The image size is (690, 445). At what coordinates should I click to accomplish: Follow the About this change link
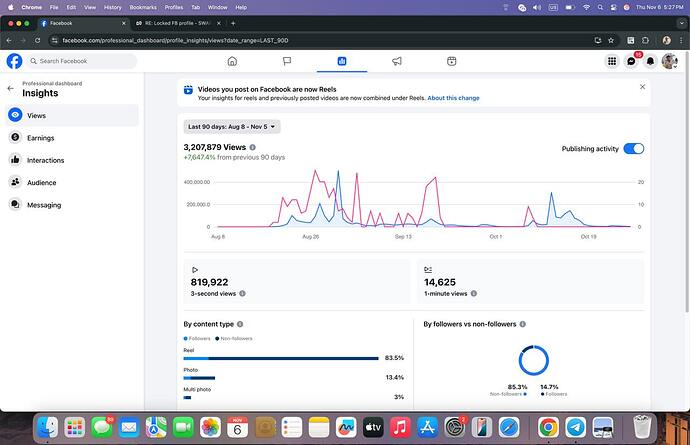453,98
